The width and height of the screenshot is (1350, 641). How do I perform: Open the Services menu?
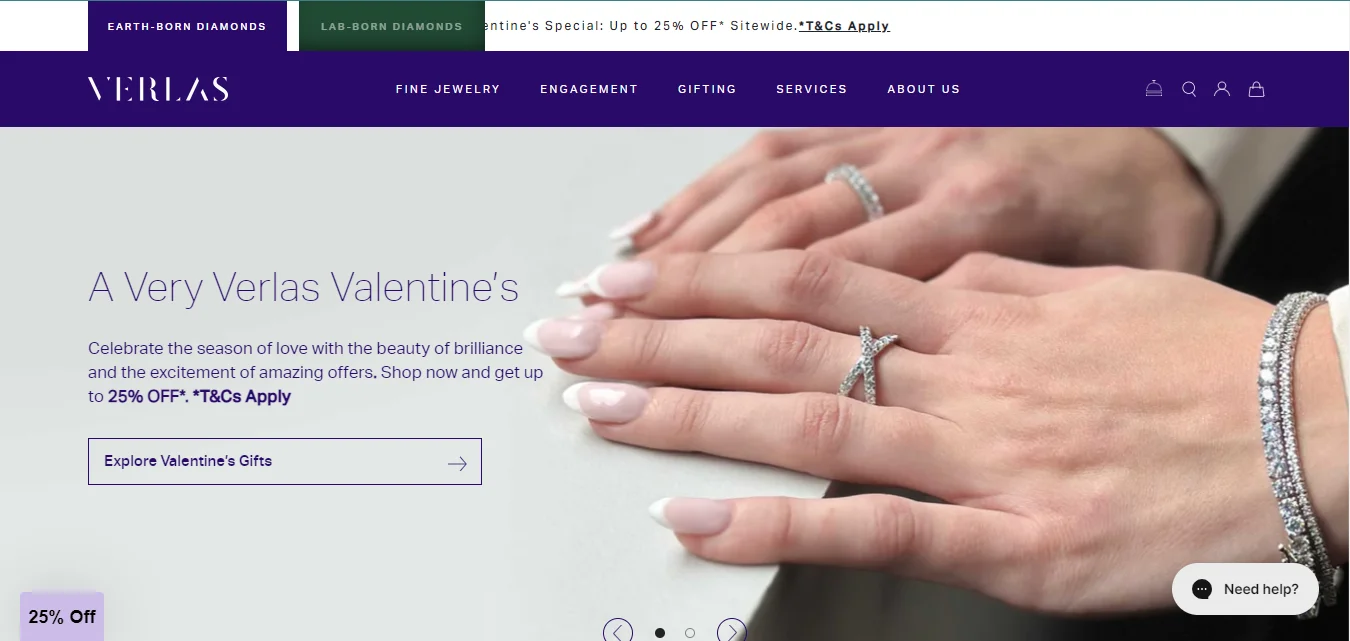tap(812, 89)
